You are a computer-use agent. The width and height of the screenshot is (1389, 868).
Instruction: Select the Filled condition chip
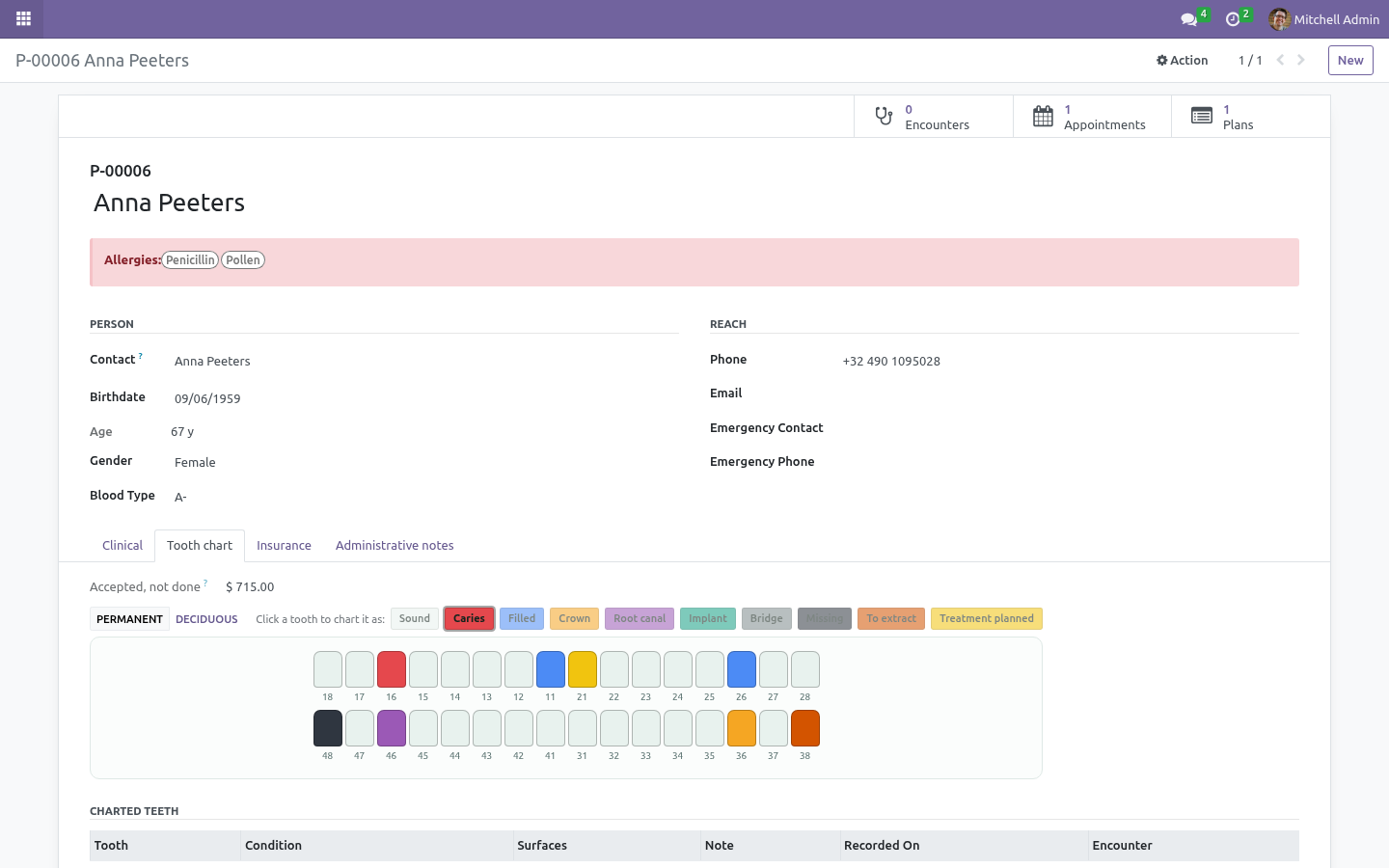(x=522, y=618)
